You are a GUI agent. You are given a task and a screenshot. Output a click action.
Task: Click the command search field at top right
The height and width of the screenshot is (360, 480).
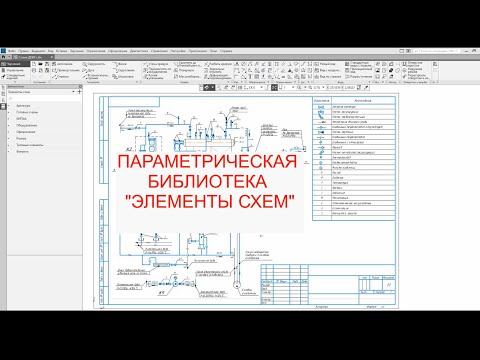(x=436, y=51)
